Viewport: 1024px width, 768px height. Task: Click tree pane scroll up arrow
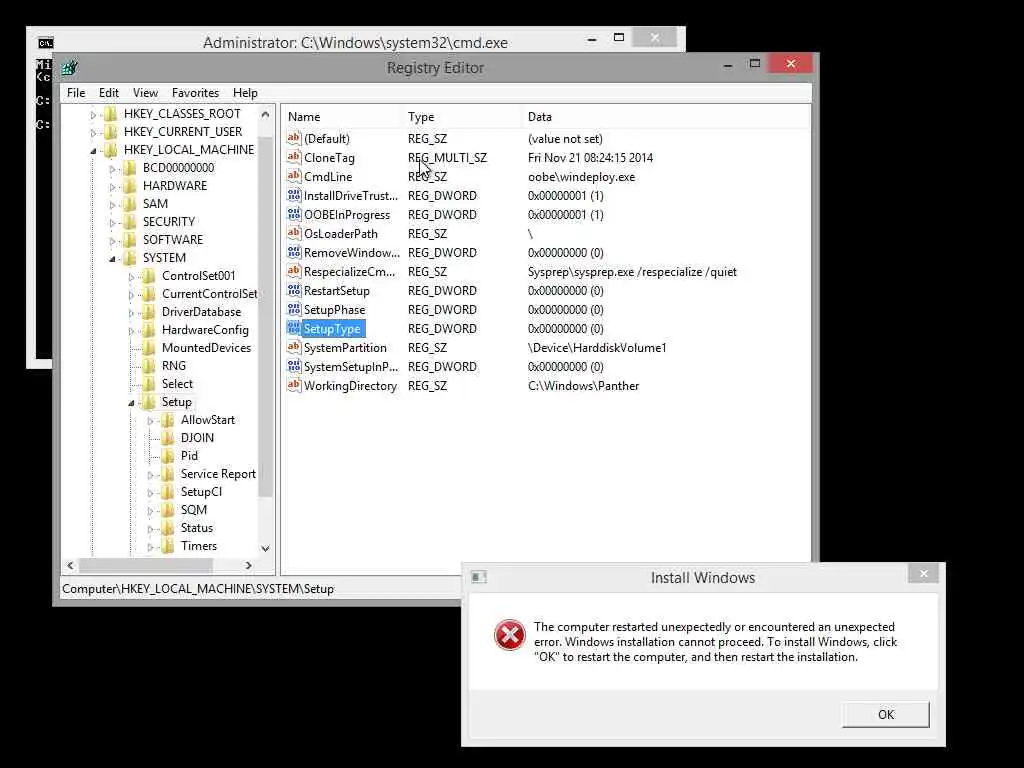click(265, 114)
